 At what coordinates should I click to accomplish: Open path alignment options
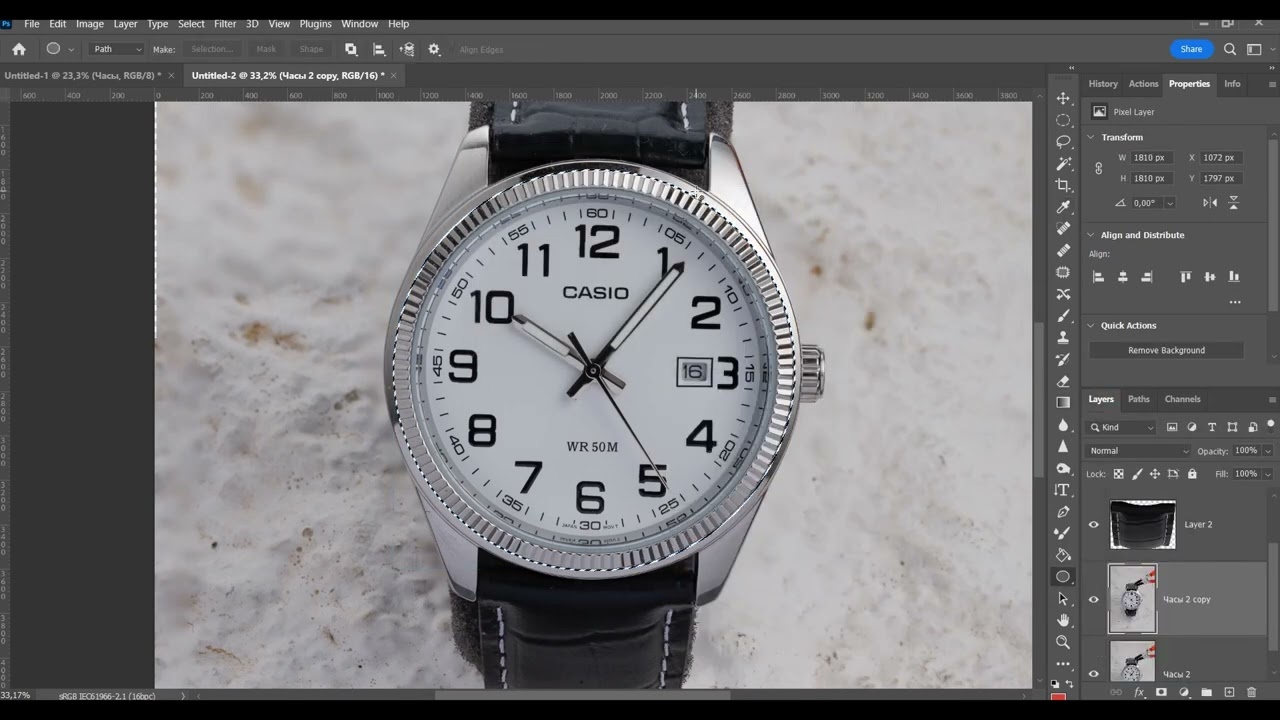coord(379,49)
